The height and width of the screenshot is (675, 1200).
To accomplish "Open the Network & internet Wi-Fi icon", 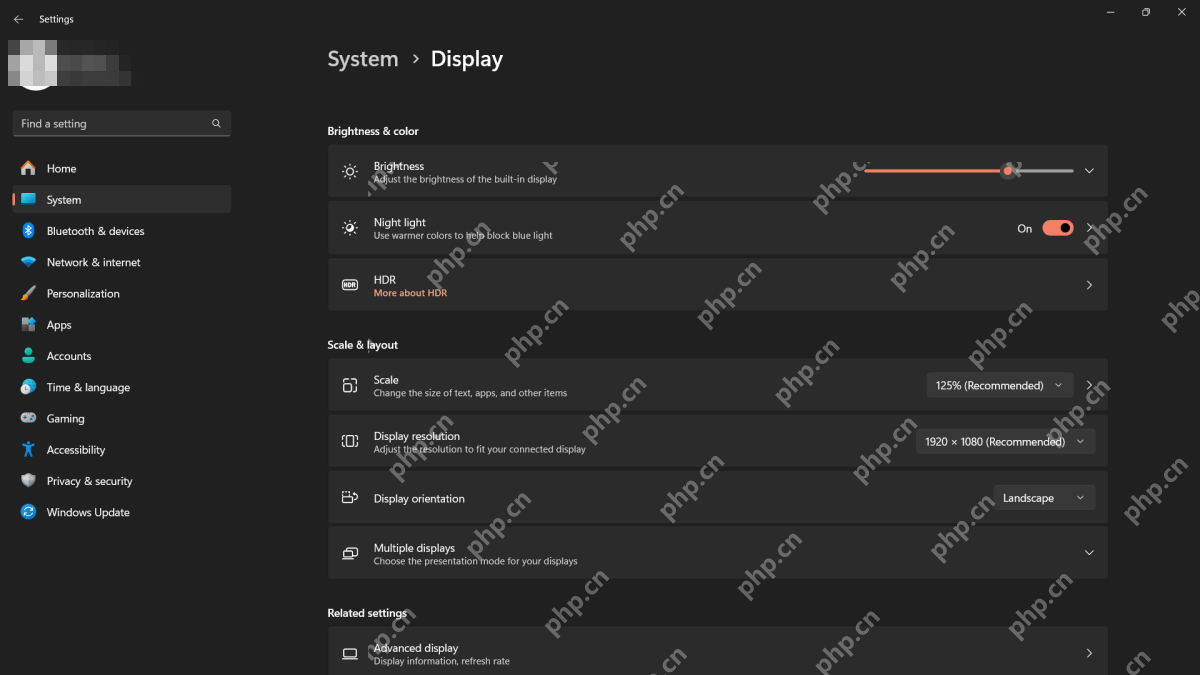I will [28, 262].
